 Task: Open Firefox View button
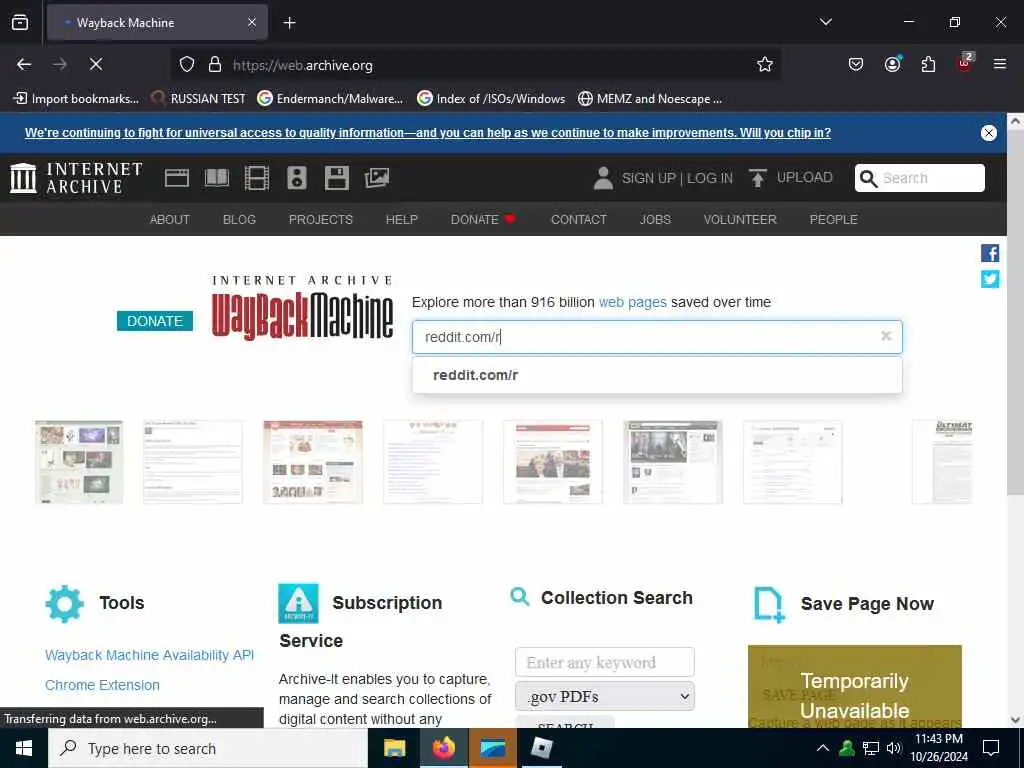pos(20,22)
